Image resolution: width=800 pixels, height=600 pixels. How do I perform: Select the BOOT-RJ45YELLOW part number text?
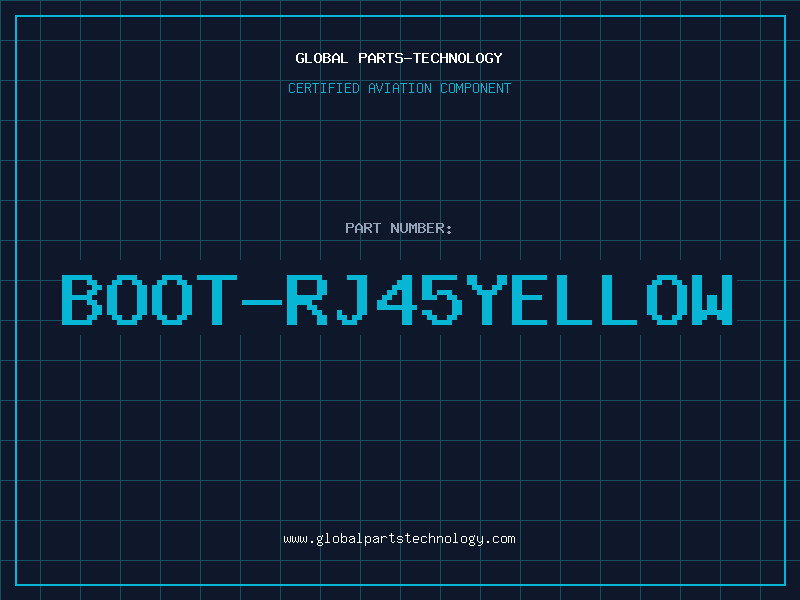(x=397, y=299)
